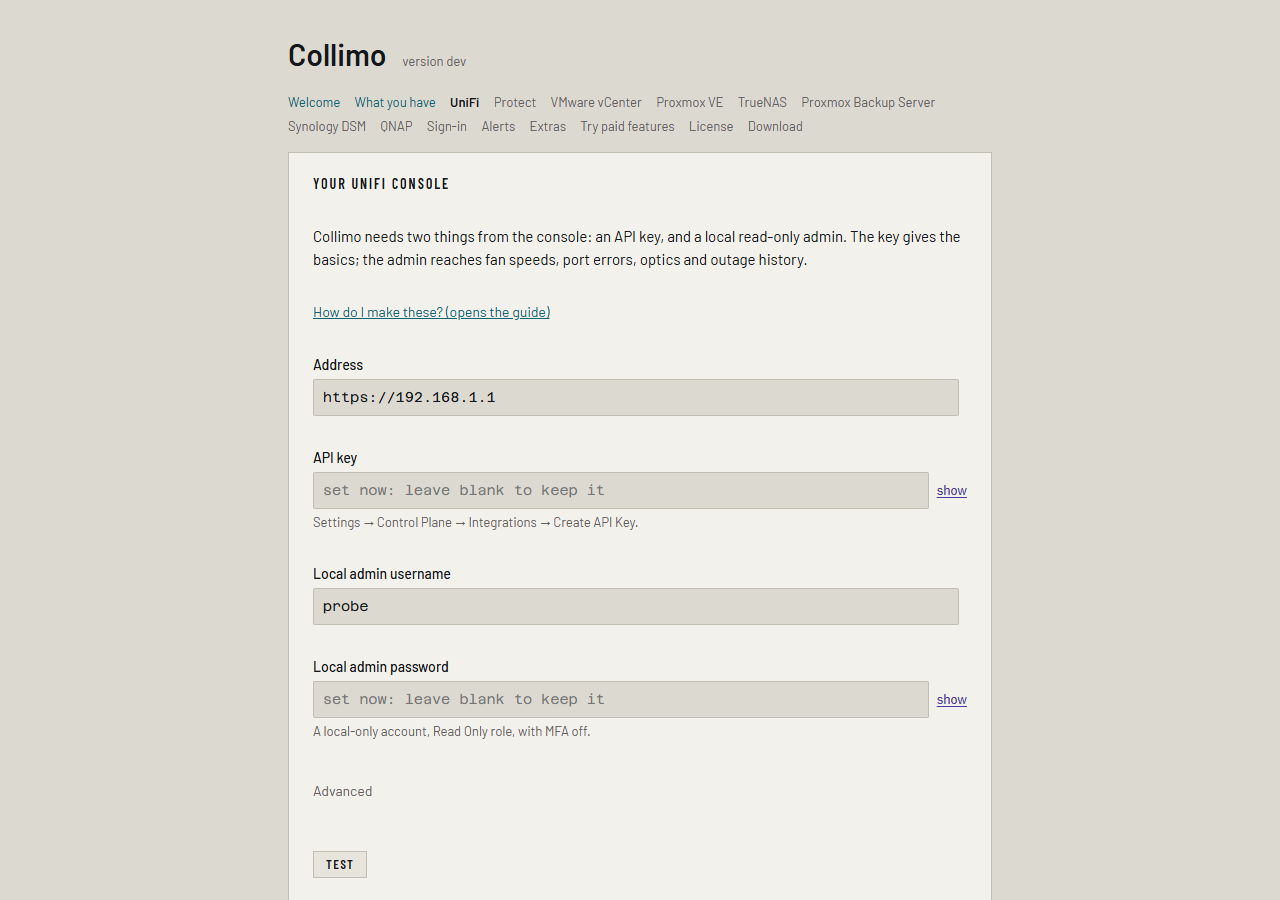
Task: Focus the Local admin password field
Action: 621,699
